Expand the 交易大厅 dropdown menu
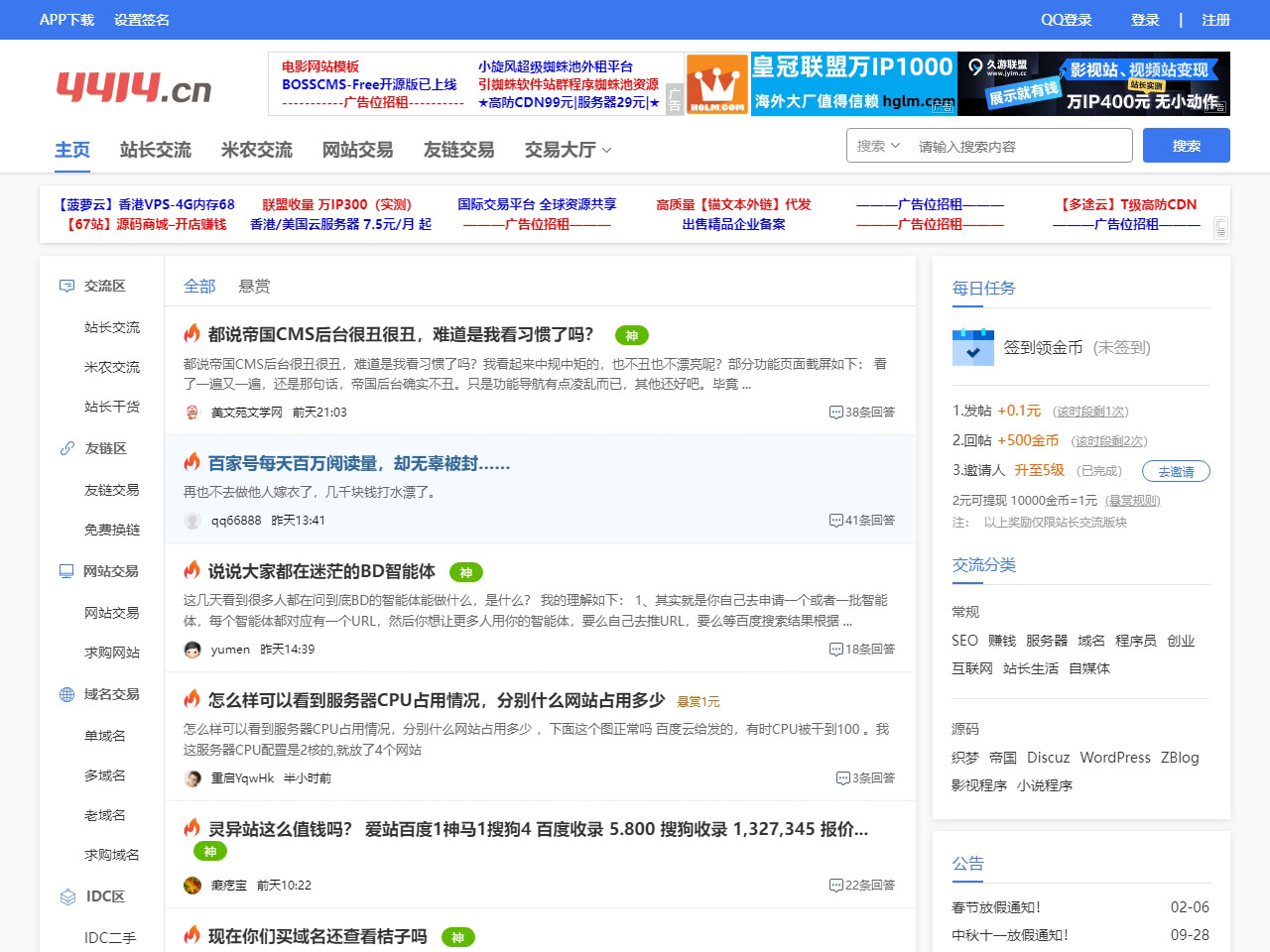The width and height of the screenshot is (1270, 952). pyautogui.click(x=568, y=150)
